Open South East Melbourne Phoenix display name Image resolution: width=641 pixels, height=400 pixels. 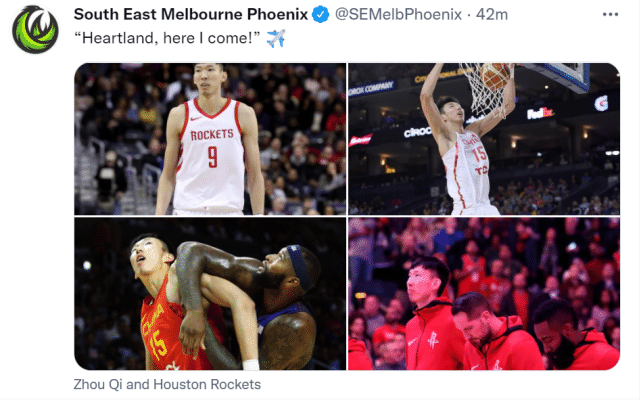coord(191,14)
